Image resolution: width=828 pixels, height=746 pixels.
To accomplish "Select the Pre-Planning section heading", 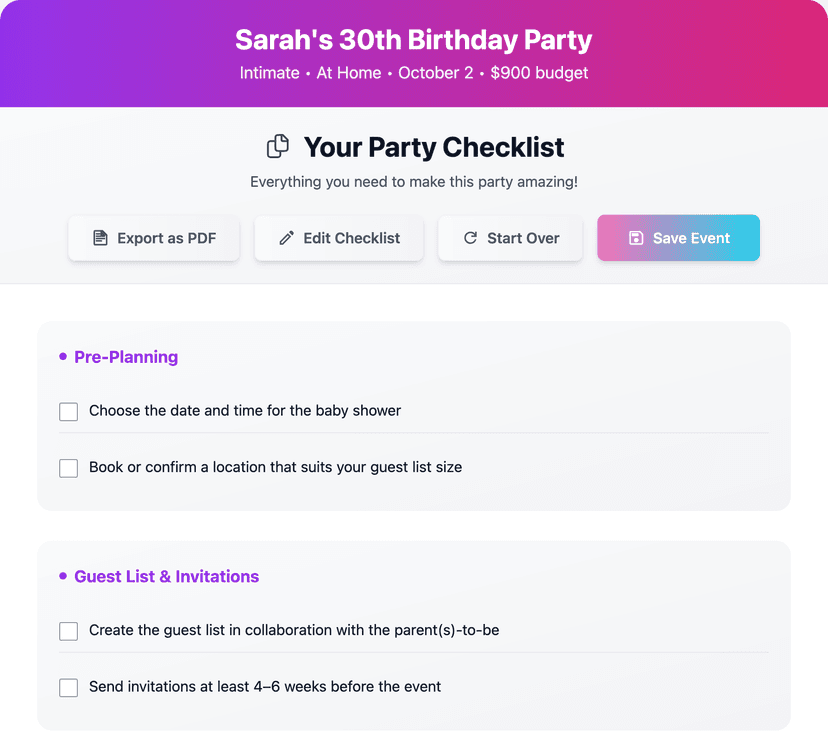I will coord(126,357).
